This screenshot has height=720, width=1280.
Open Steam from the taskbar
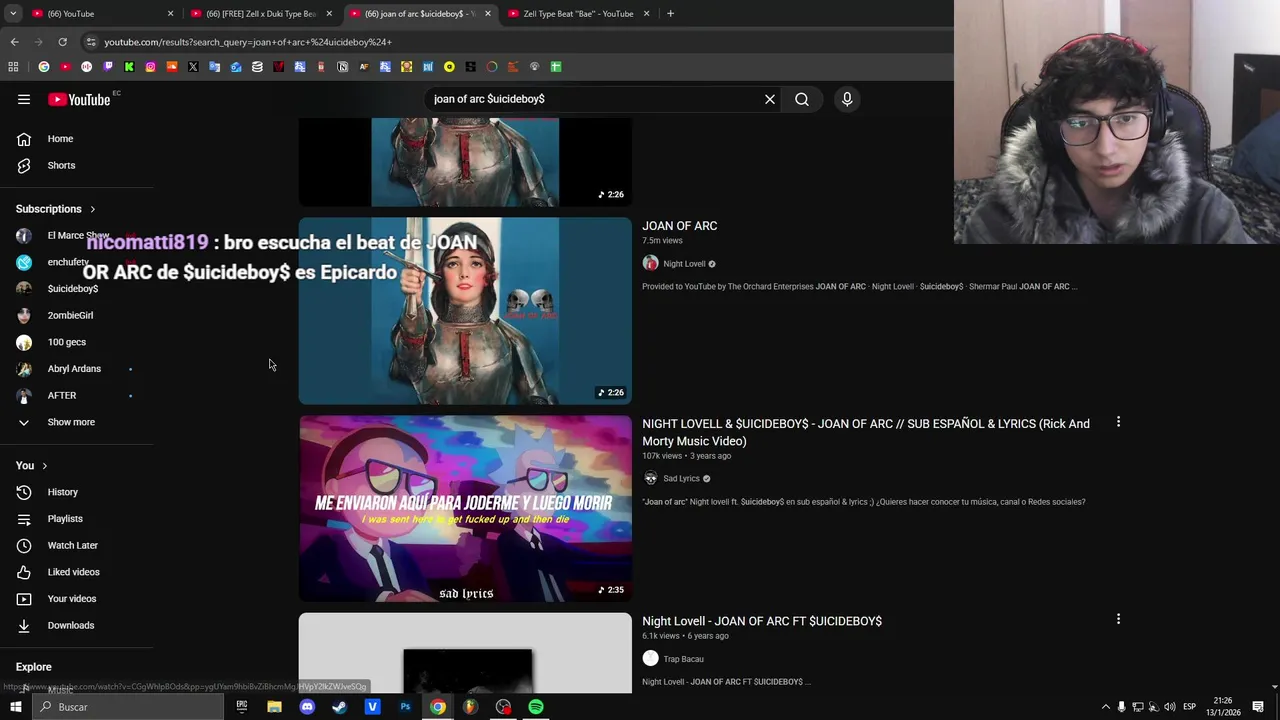click(x=339, y=707)
